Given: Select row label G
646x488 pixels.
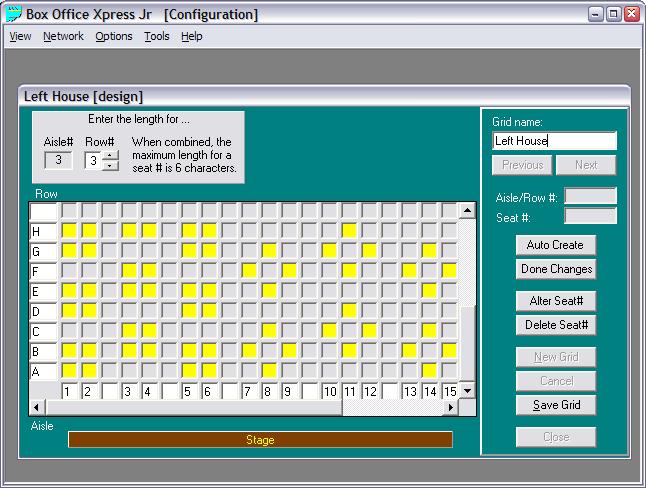Looking at the screenshot, I should pos(43,251).
